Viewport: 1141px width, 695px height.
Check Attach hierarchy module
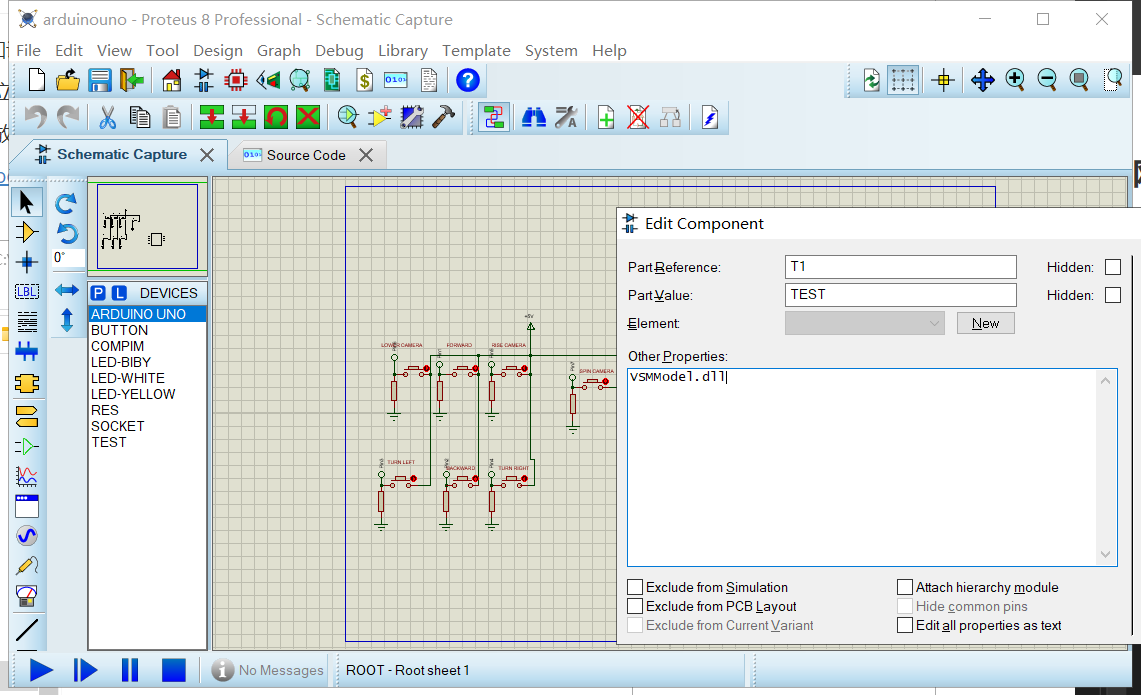(905, 587)
